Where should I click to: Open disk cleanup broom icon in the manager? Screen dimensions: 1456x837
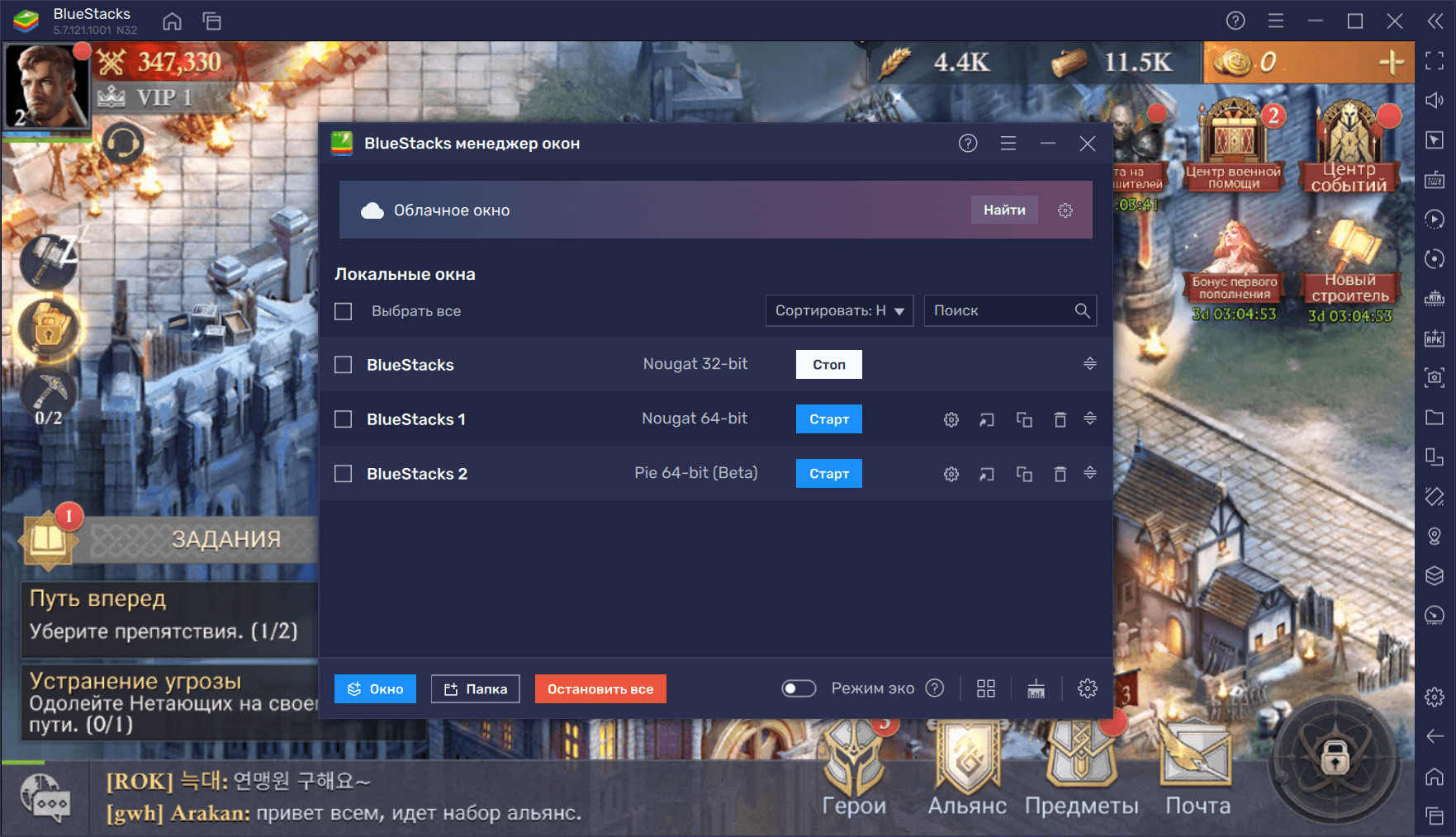click(1036, 688)
